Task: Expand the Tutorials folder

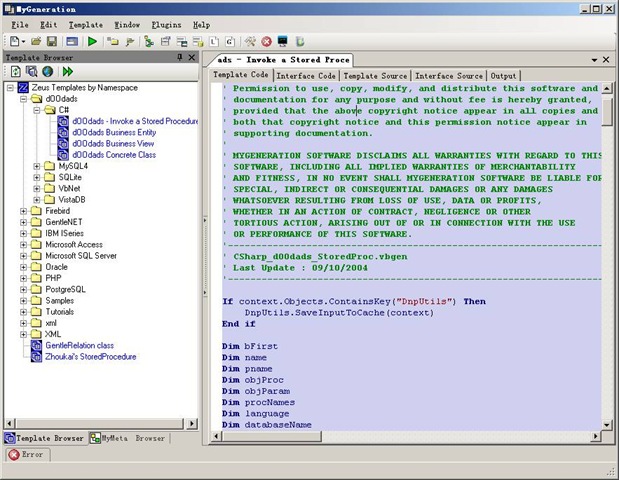Action: pos(23,312)
